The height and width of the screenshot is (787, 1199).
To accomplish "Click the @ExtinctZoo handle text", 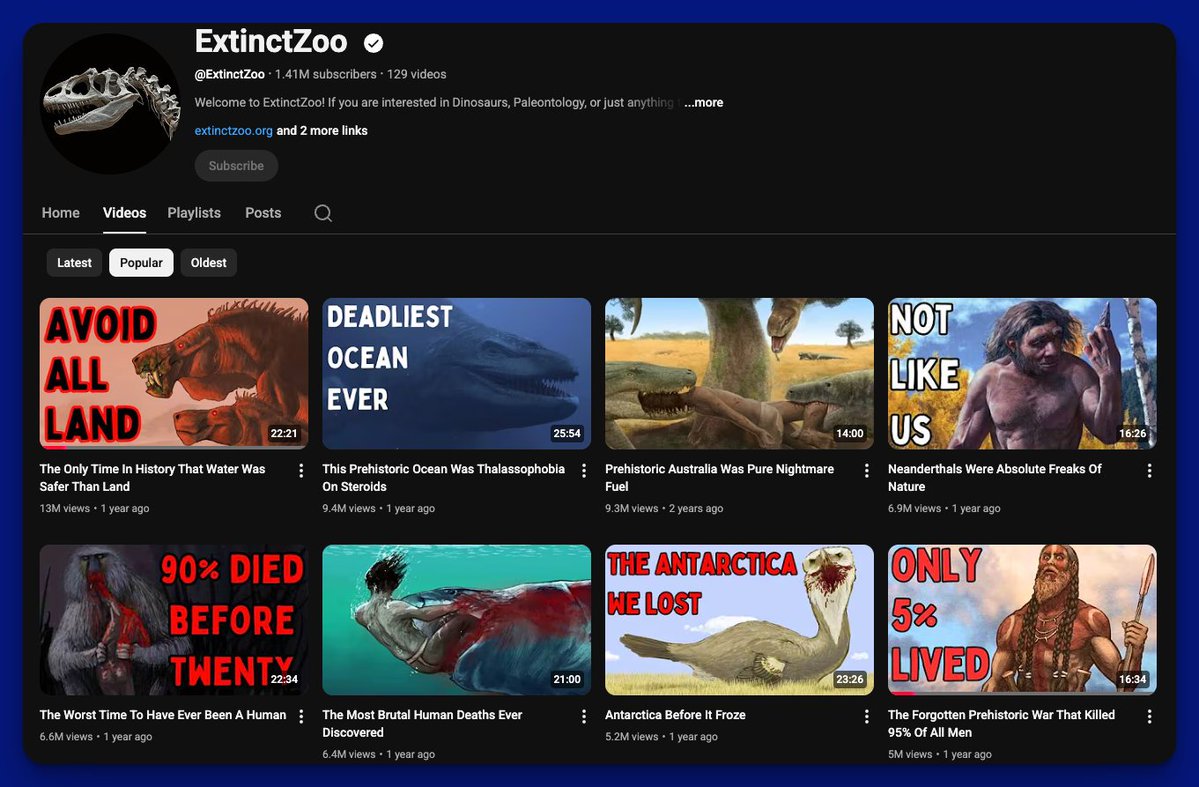I will (x=229, y=74).
